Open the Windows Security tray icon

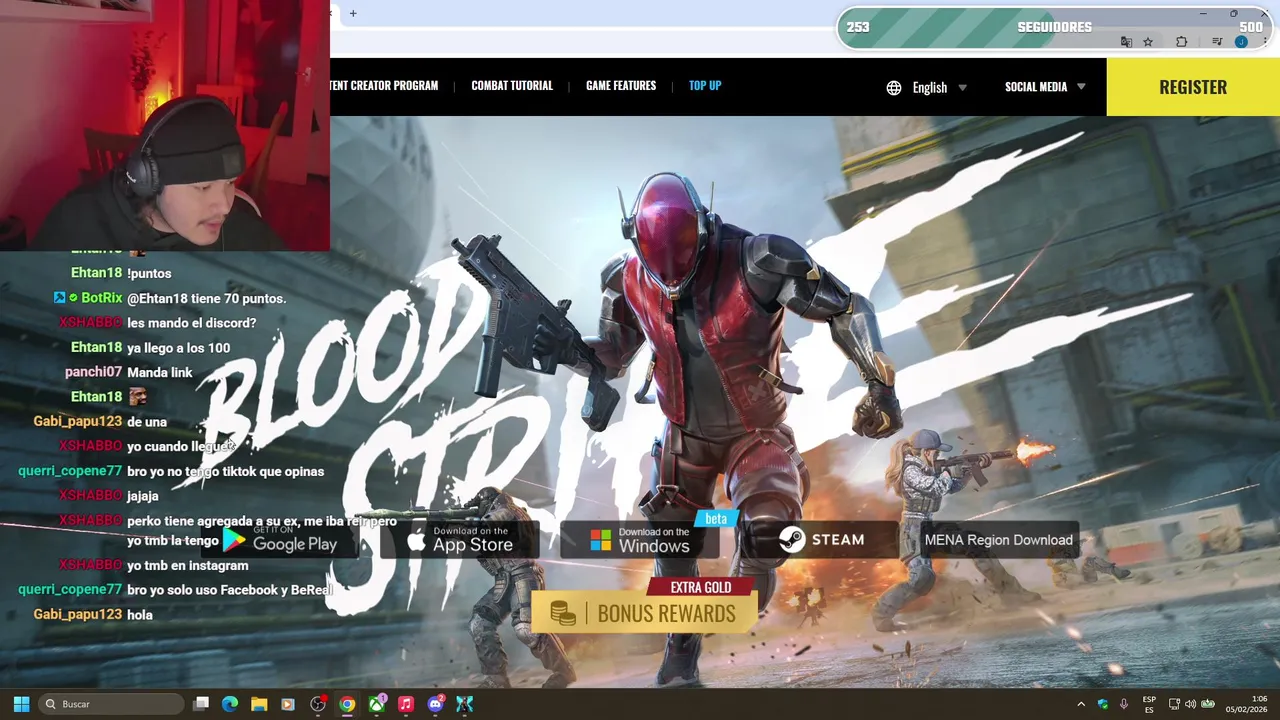click(1103, 704)
